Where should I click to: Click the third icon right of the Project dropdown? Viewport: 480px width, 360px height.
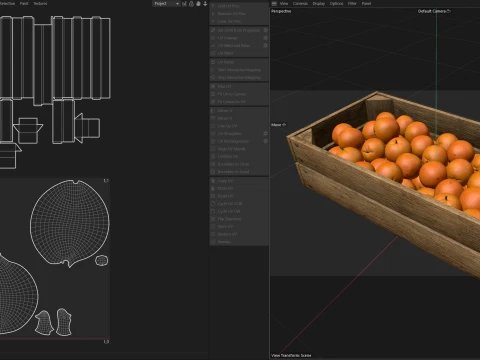198,4
